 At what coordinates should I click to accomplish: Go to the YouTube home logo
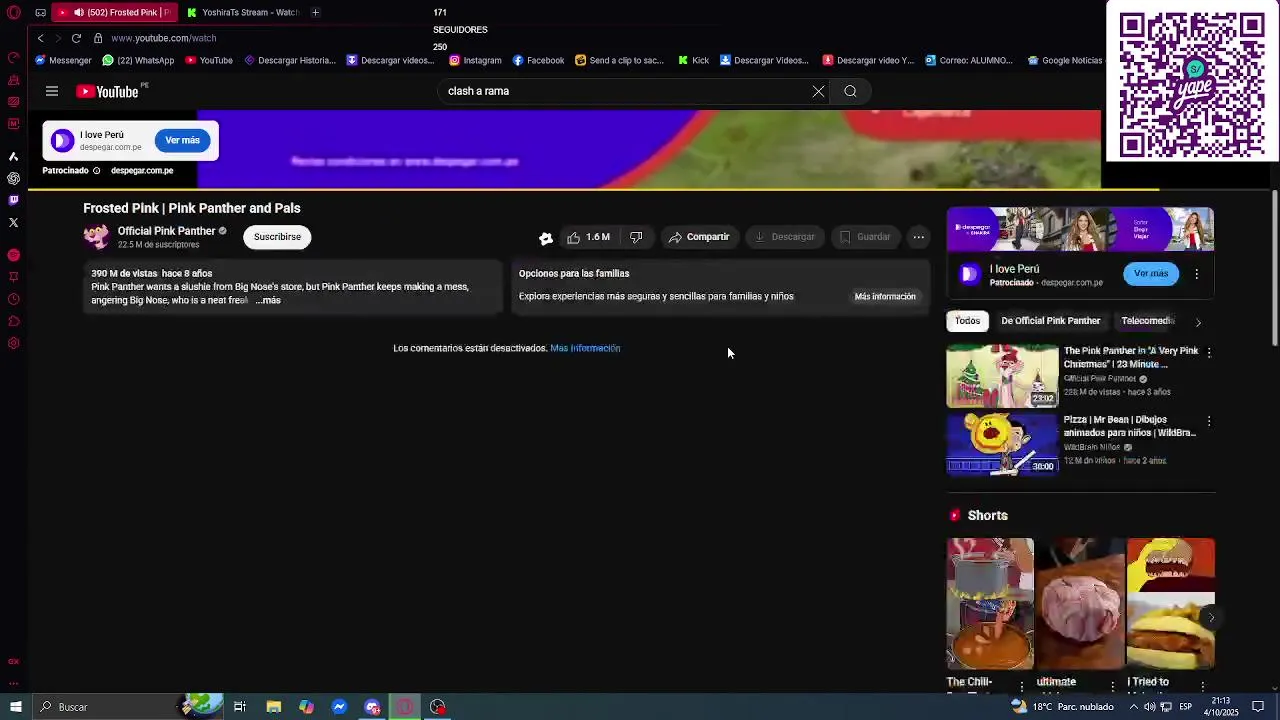(108, 91)
